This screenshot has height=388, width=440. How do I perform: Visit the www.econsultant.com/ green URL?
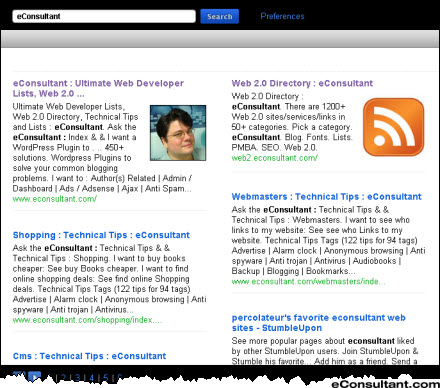(x=55, y=199)
